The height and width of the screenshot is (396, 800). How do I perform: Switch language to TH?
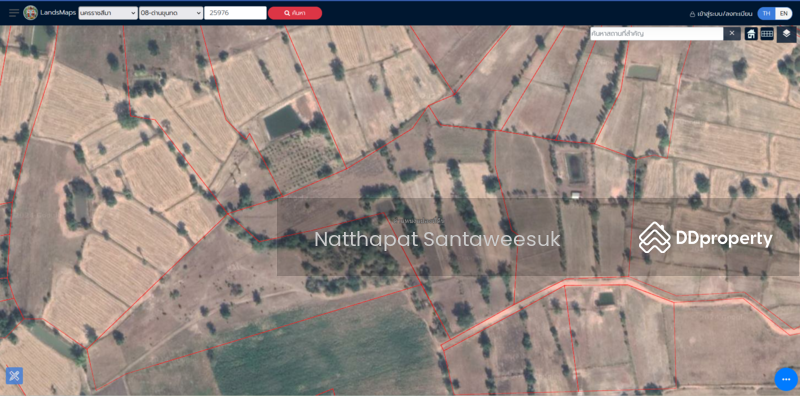click(x=766, y=14)
